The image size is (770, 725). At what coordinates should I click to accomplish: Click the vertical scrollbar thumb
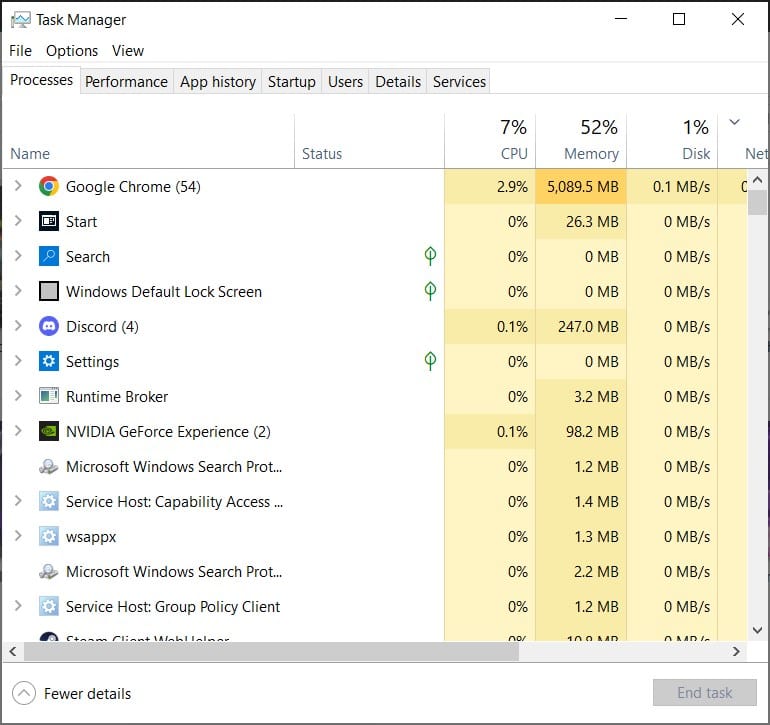[x=757, y=203]
